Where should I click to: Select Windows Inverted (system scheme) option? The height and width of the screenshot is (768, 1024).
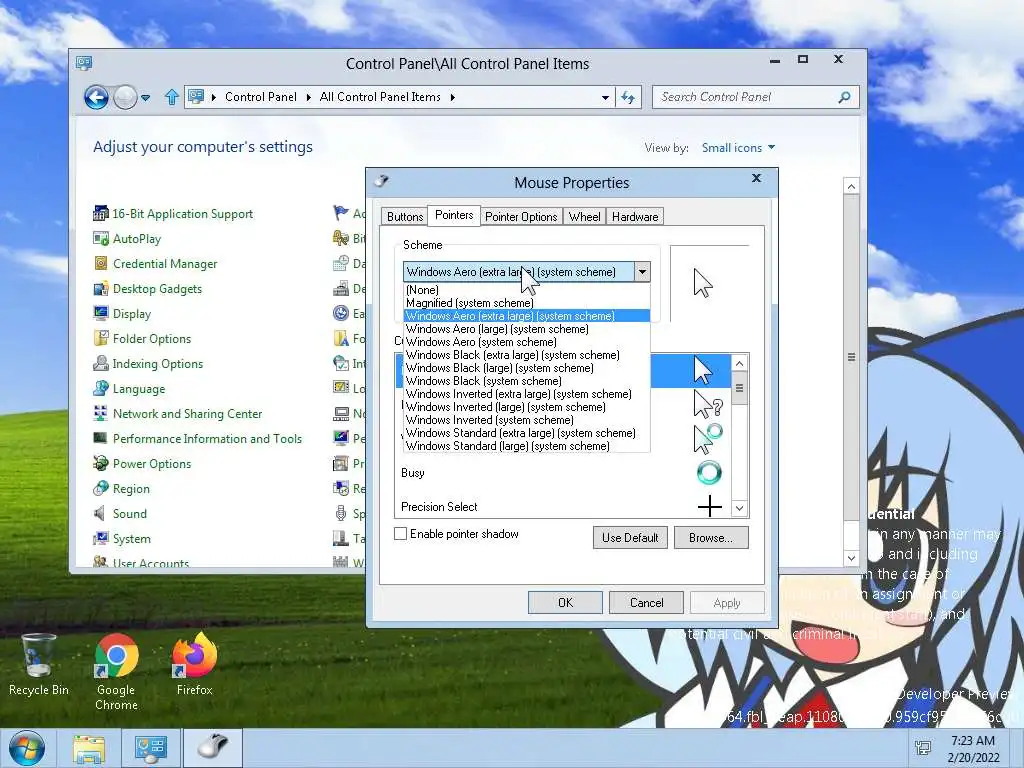point(526,420)
